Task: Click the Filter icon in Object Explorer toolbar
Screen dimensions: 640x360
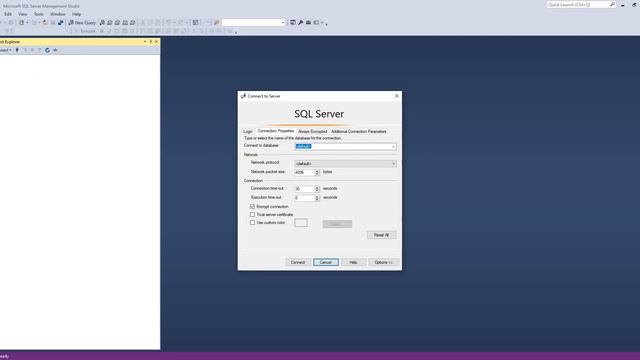Action: click(40, 50)
